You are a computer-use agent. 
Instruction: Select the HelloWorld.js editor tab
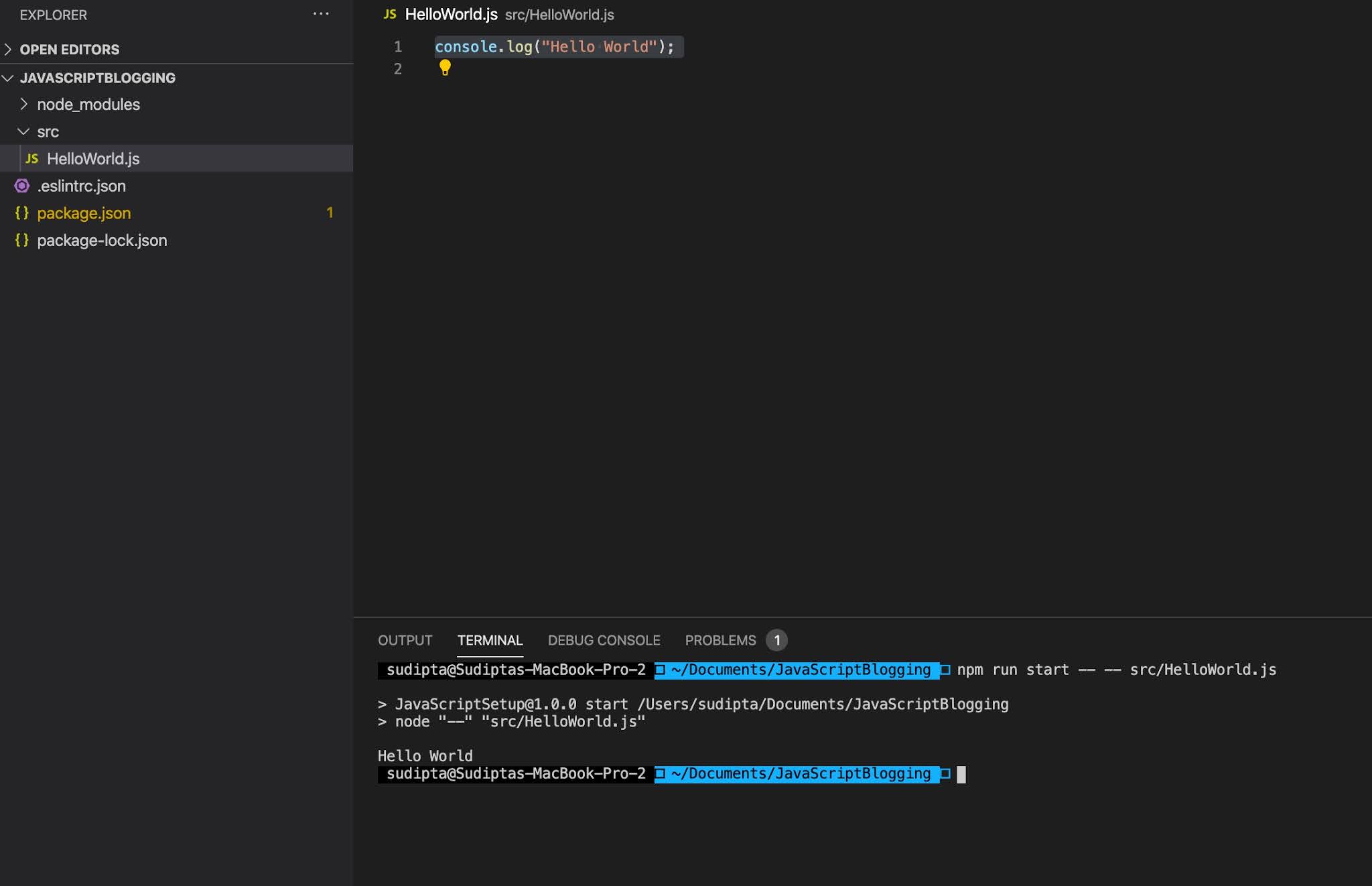point(452,13)
